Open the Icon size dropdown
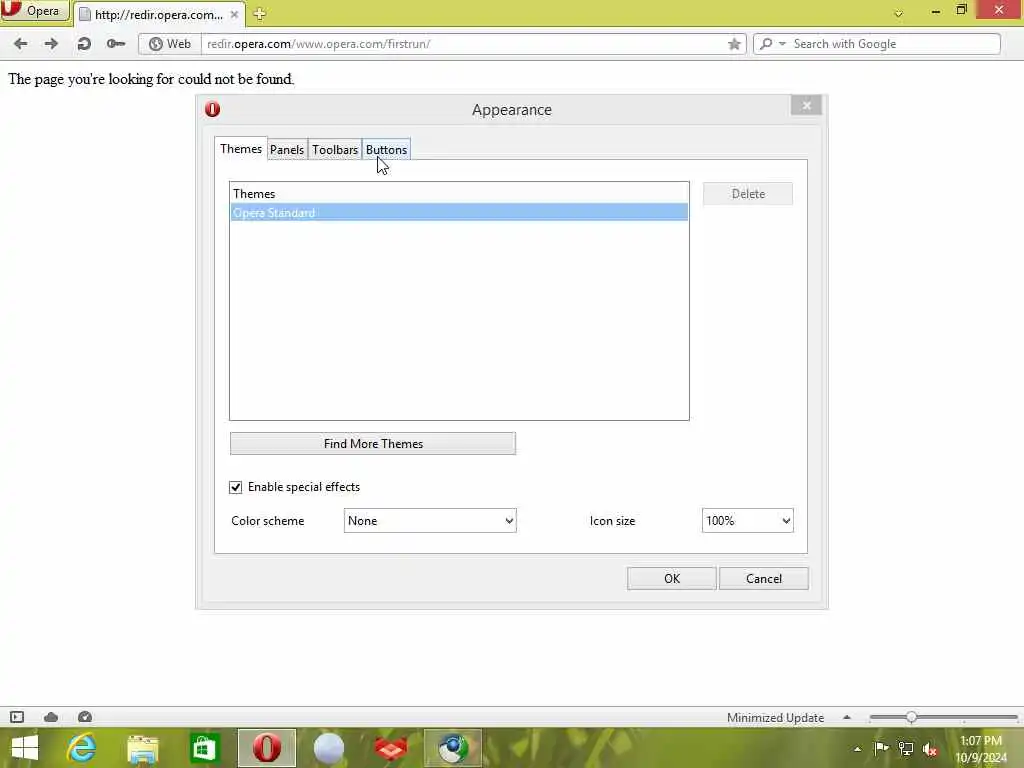The image size is (1024, 768). 748,520
